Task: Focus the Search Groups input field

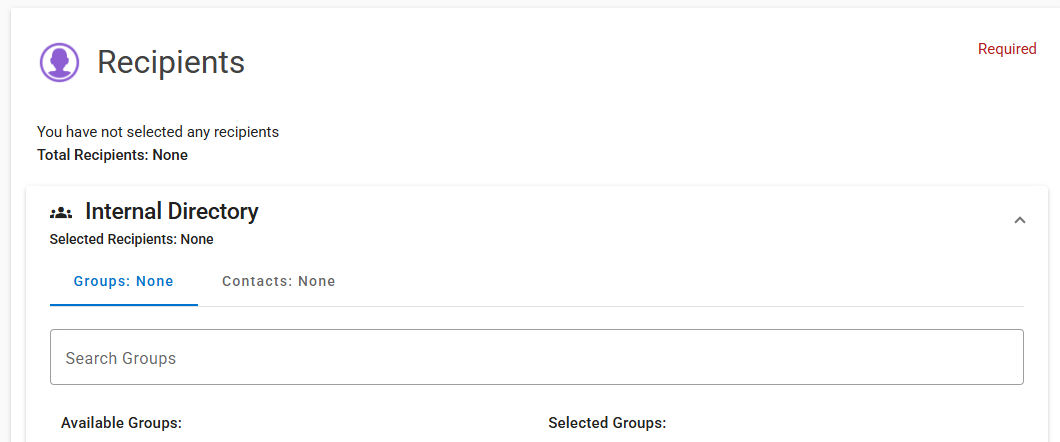Action: (x=536, y=358)
